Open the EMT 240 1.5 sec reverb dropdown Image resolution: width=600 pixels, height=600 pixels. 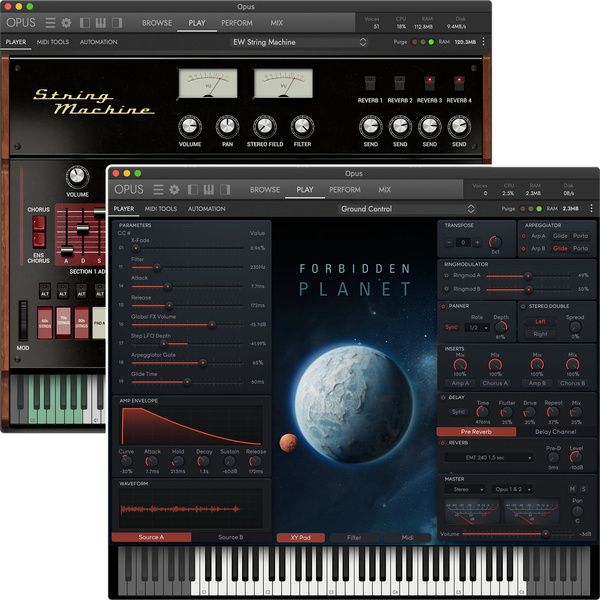(x=489, y=458)
